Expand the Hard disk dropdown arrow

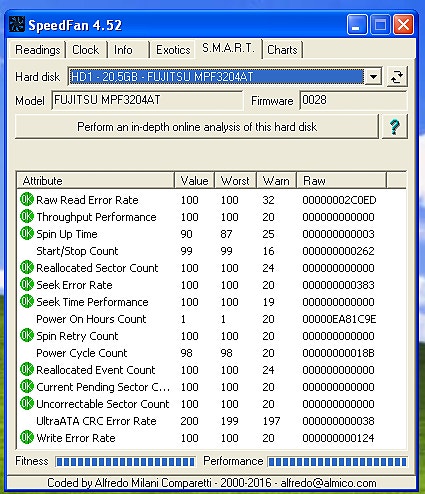[373, 77]
